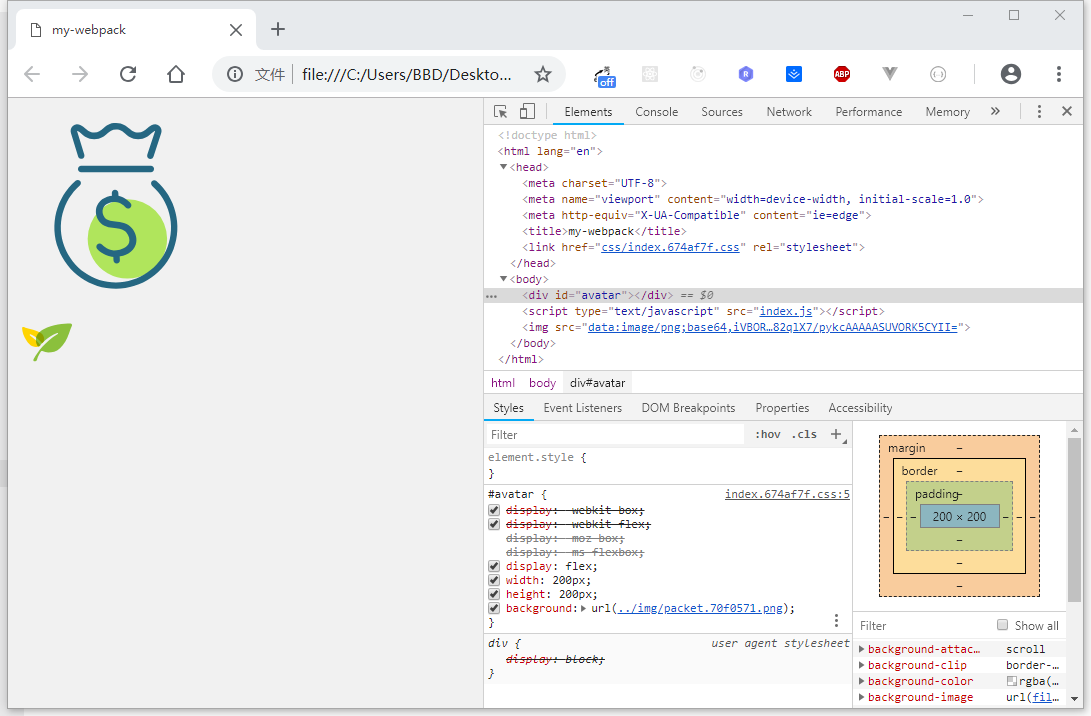This screenshot has width=1091, height=716.
Task: Expand the background-attachment computed property
Action: click(861, 649)
